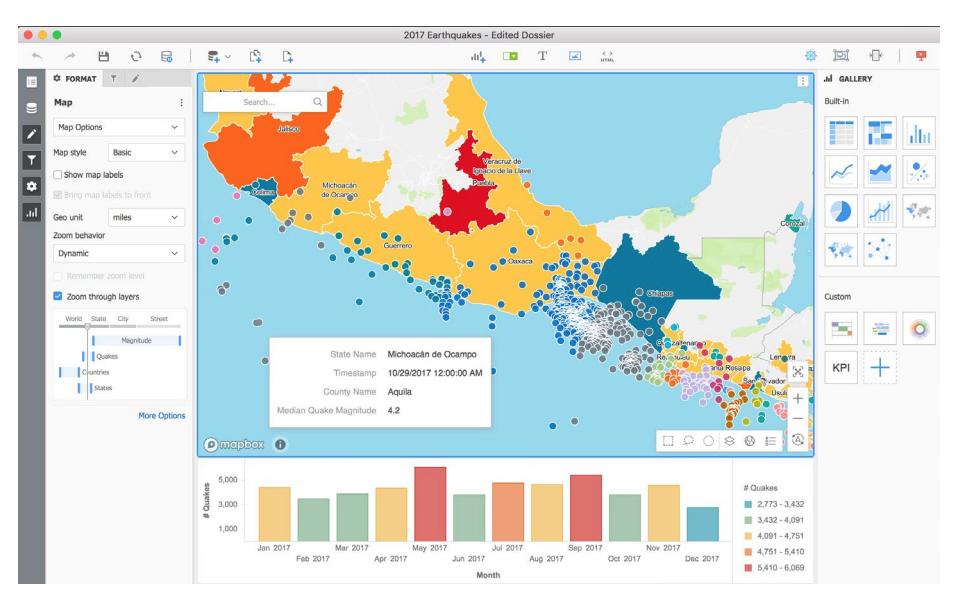The image size is (966, 590).
Task: Click the More Options link
Action: (x=162, y=415)
